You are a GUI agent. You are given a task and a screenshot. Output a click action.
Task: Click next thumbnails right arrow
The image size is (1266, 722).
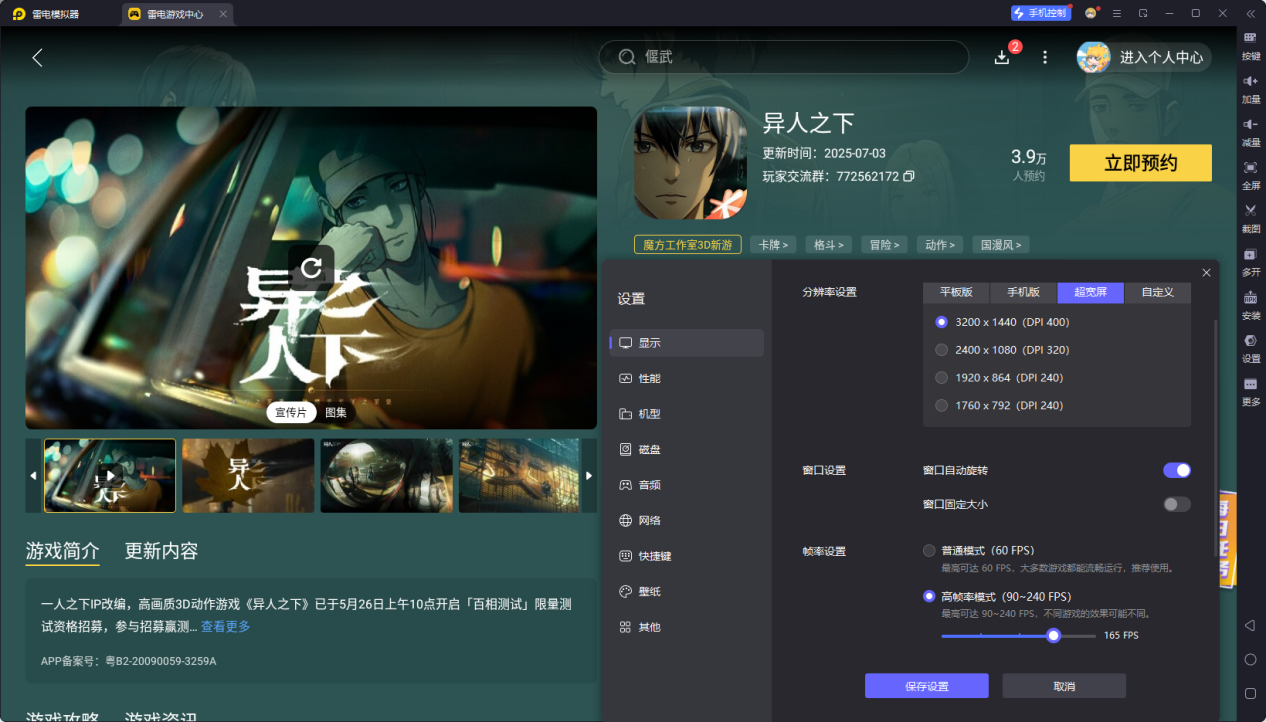pos(589,475)
